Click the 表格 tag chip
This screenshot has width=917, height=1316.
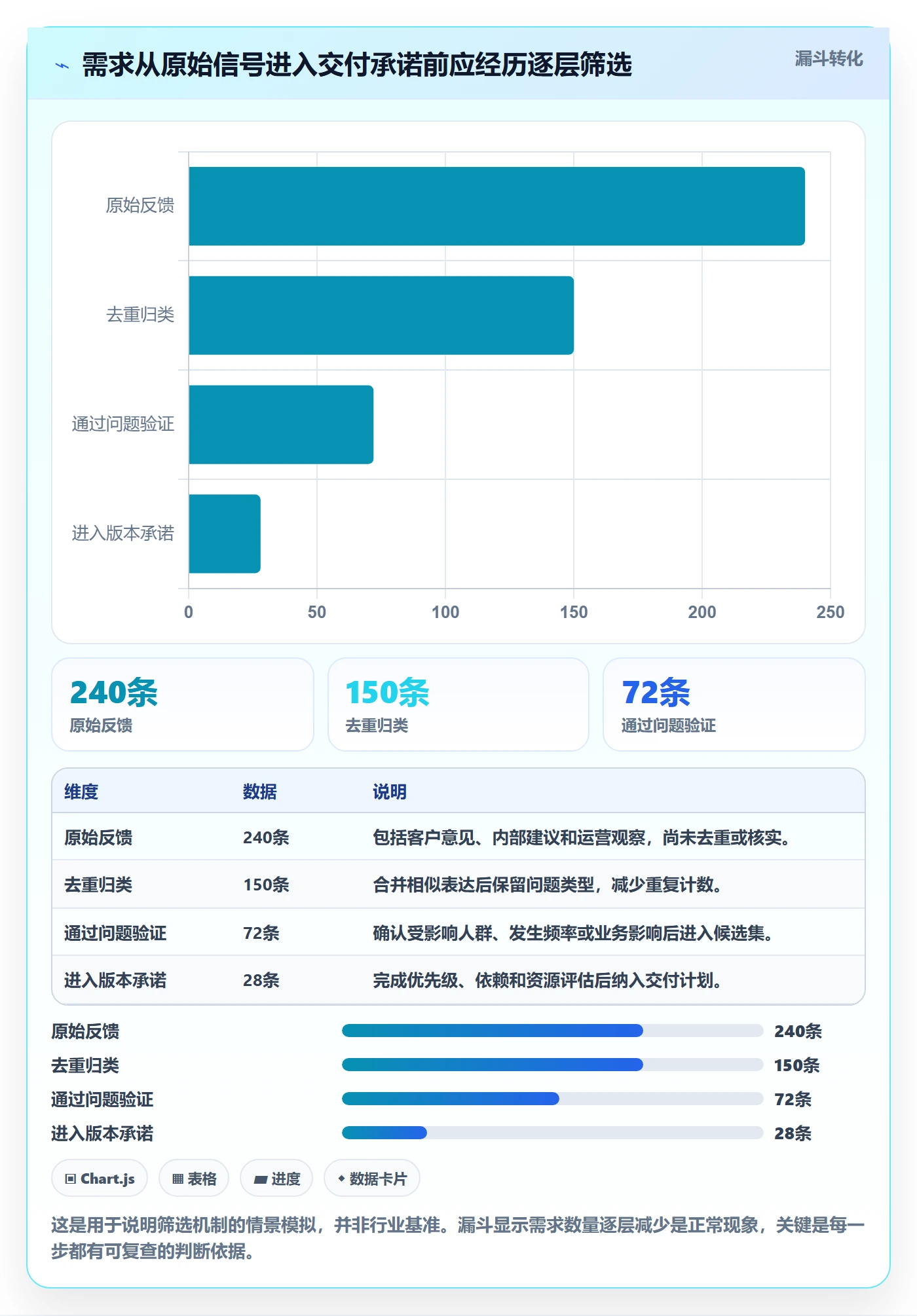pos(194,1179)
